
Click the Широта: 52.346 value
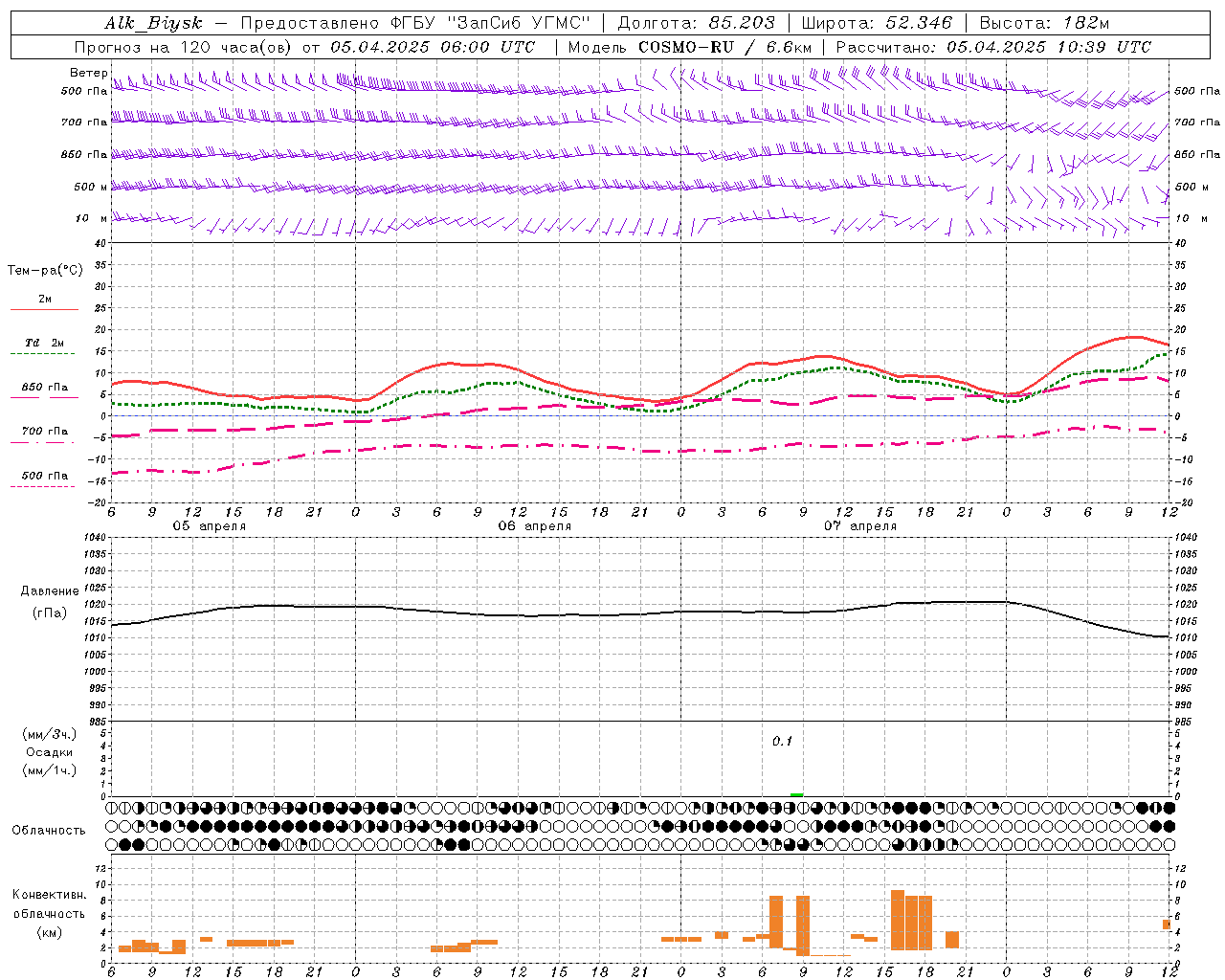point(877,23)
